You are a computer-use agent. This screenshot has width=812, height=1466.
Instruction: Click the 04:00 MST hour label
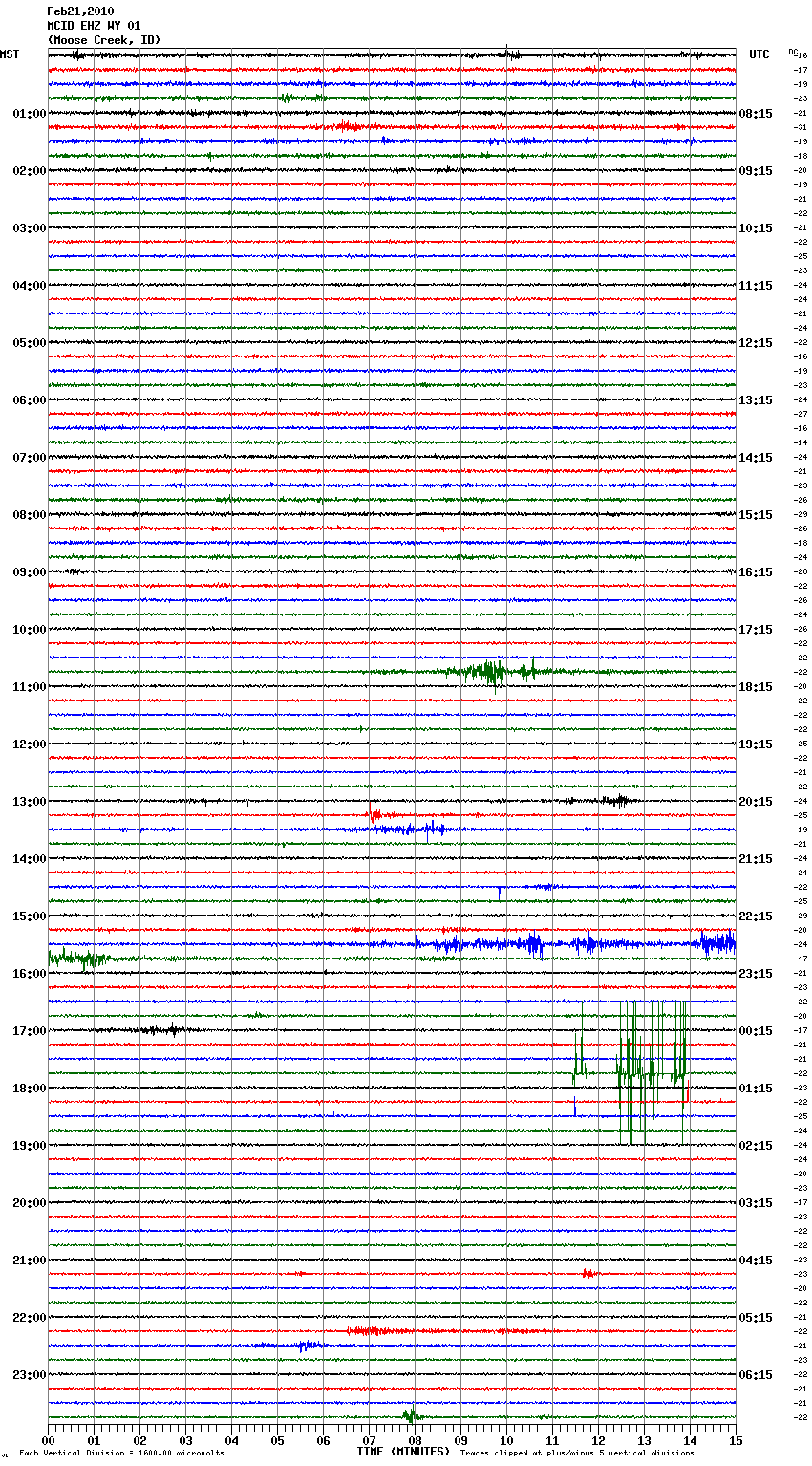[30, 286]
